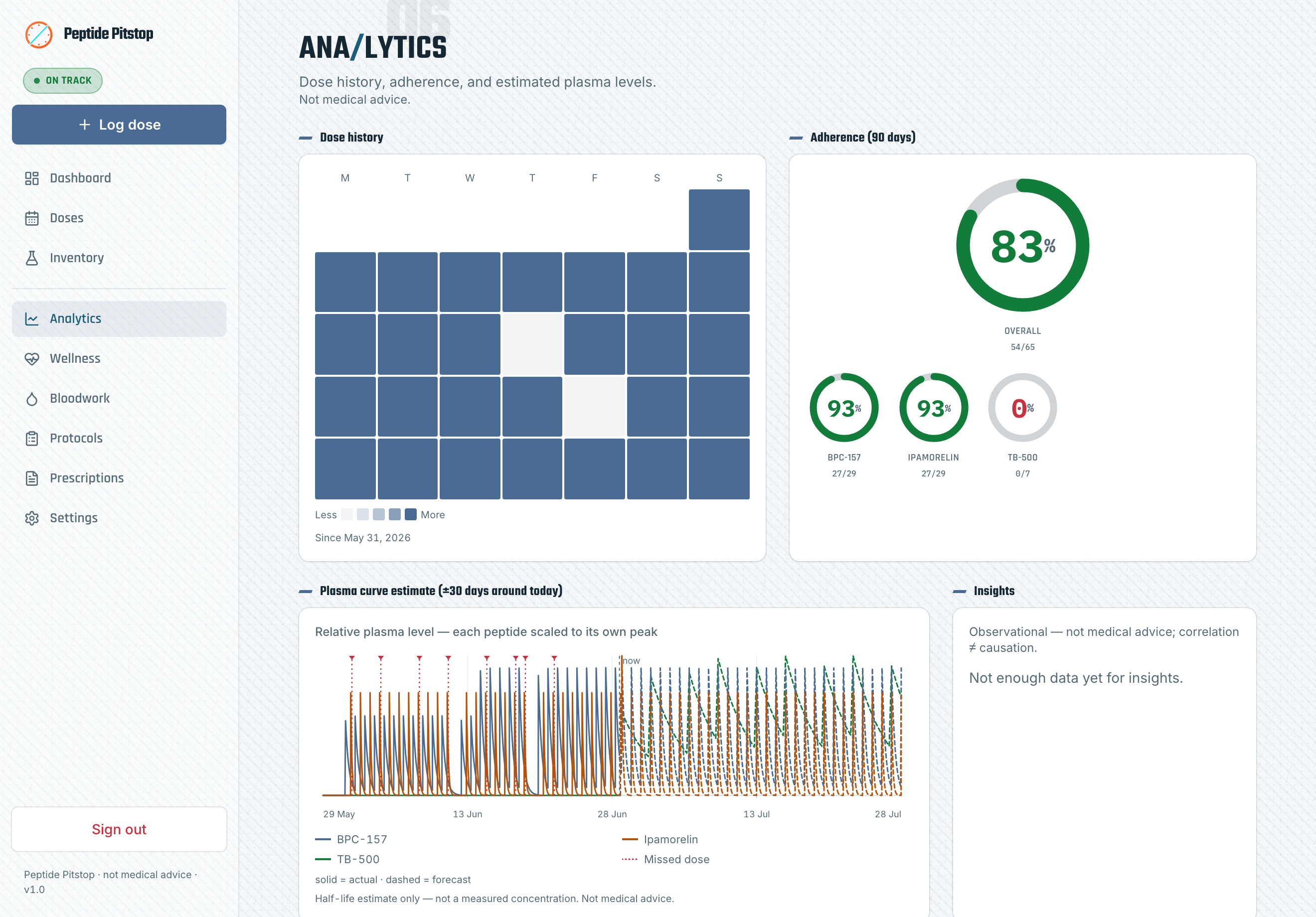Click the Sign out button
Screen dimensions: 1316x917
pyautogui.click(x=119, y=829)
